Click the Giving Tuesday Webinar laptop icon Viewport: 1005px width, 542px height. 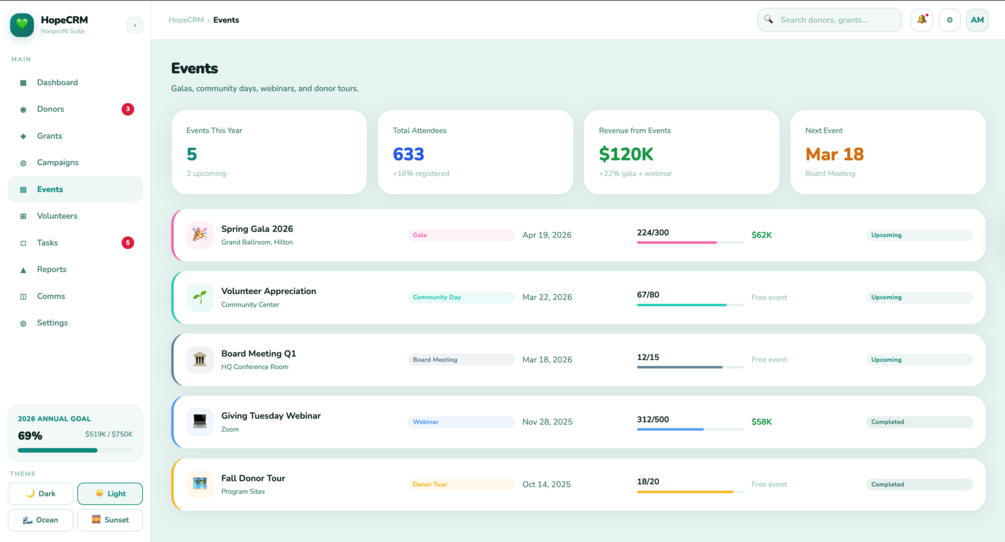200,422
